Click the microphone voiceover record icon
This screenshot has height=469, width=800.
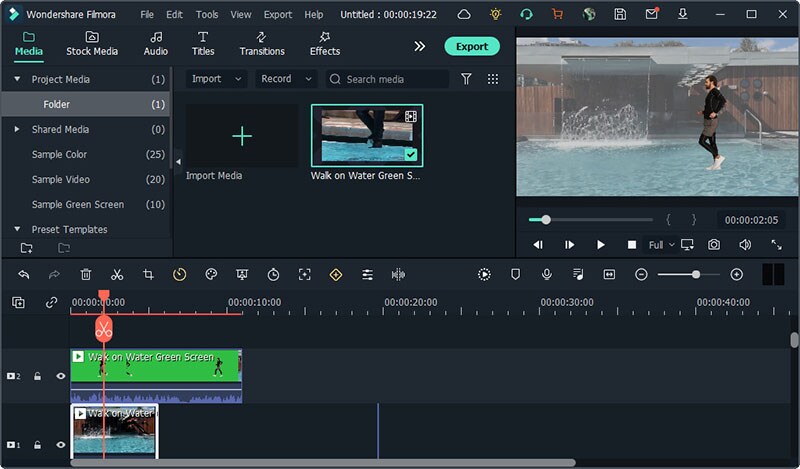pos(547,274)
